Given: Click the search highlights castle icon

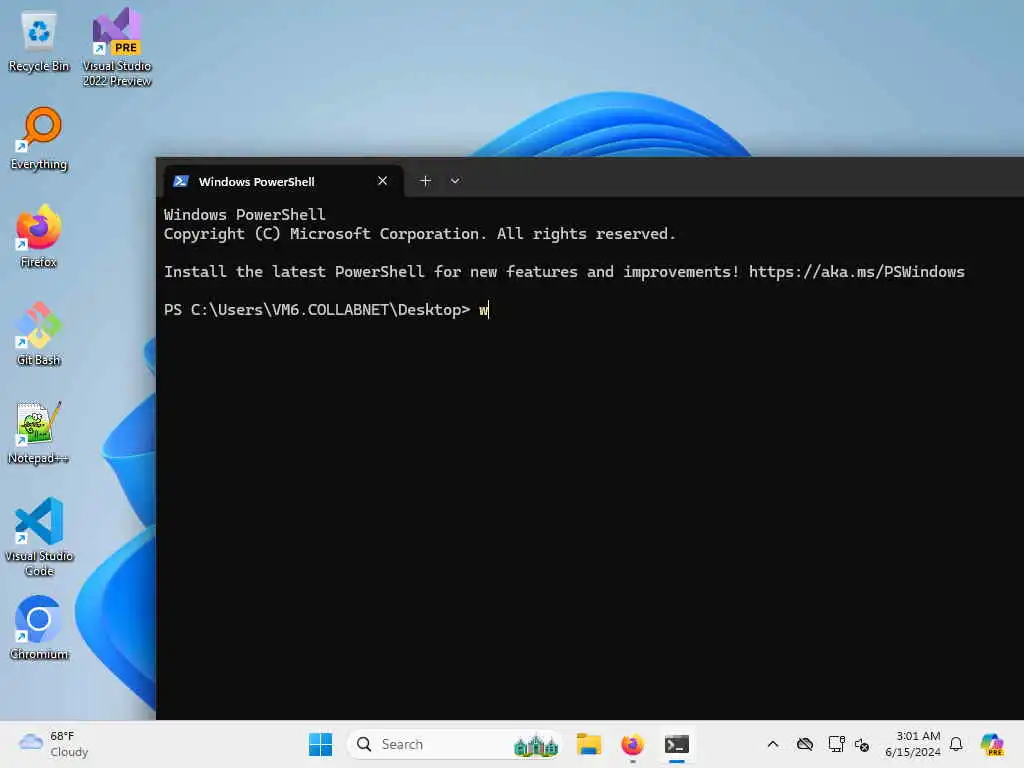Looking at the screenshot, I should [536, 744].
